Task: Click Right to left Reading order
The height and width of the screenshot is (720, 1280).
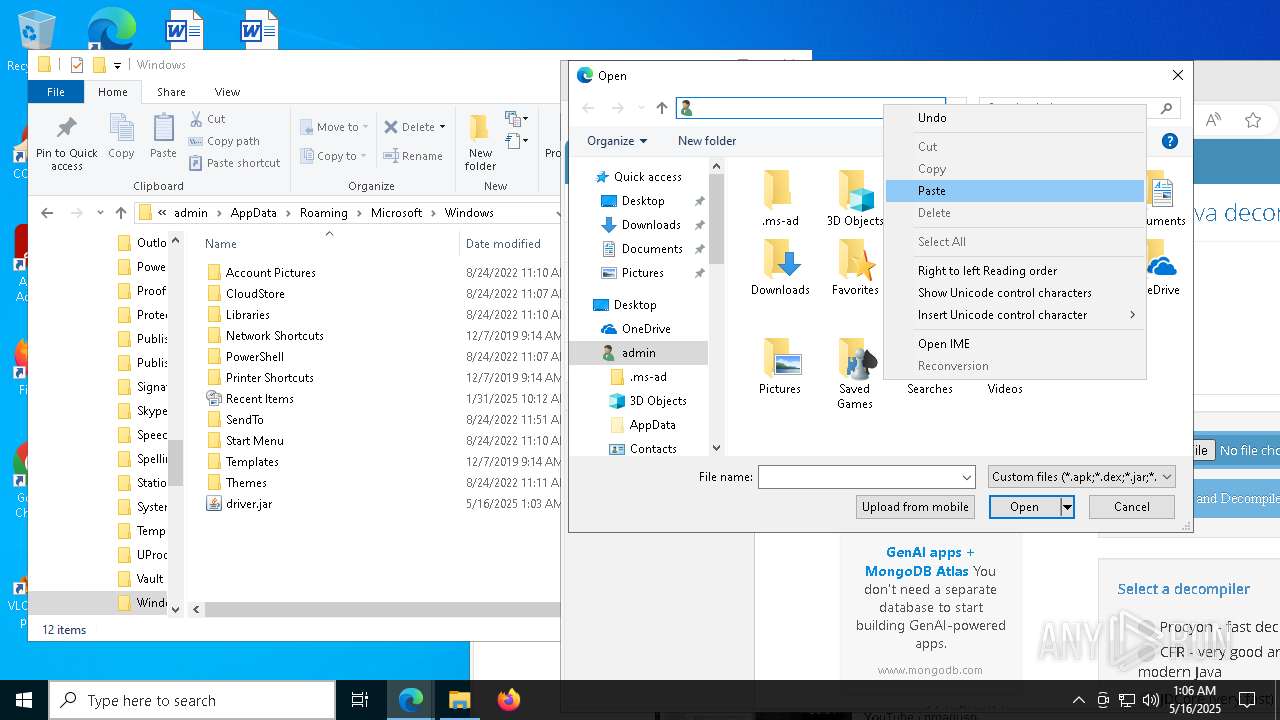Action: tap(1014, 271)
